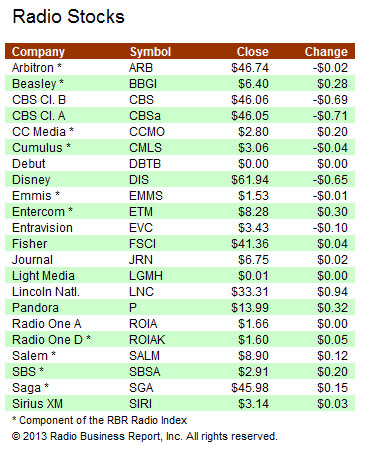Viewport: 370px width, 458px height.
Task: Select the ROIAK ticker symbol
Action: pyautogui.click(x=147, y=340)
